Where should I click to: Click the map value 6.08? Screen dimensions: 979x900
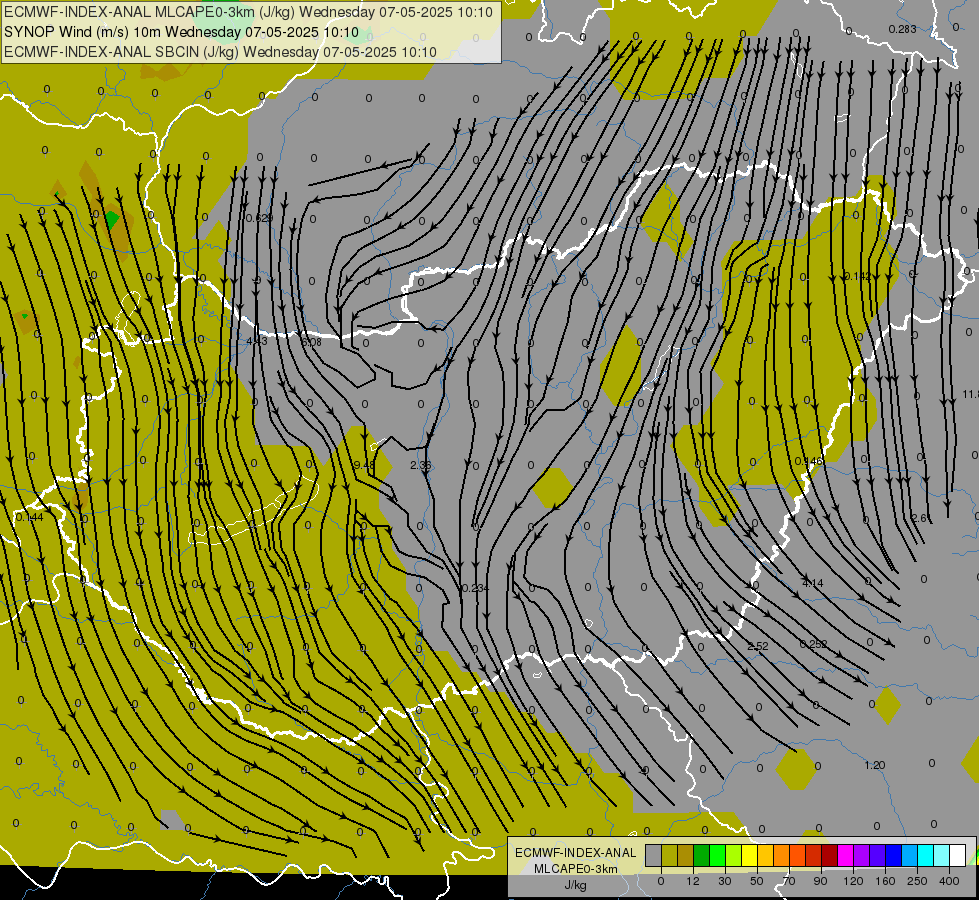[311, 342]
